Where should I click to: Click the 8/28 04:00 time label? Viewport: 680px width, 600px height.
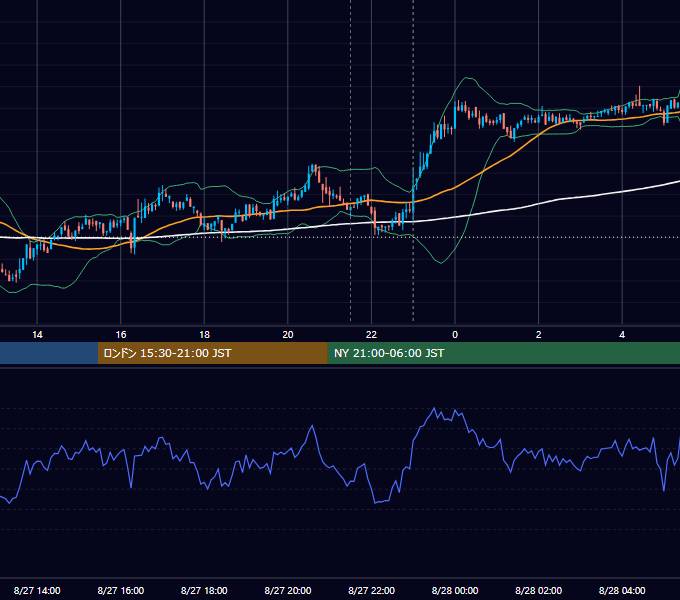click(622, 590)
